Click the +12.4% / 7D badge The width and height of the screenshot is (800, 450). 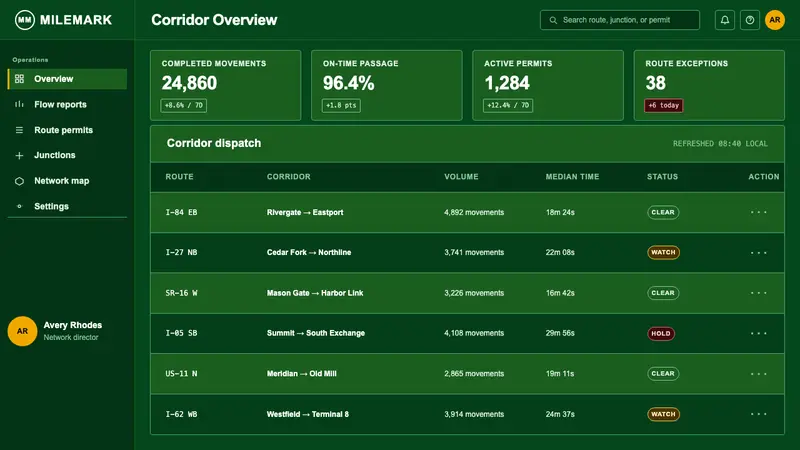point(508,106)
